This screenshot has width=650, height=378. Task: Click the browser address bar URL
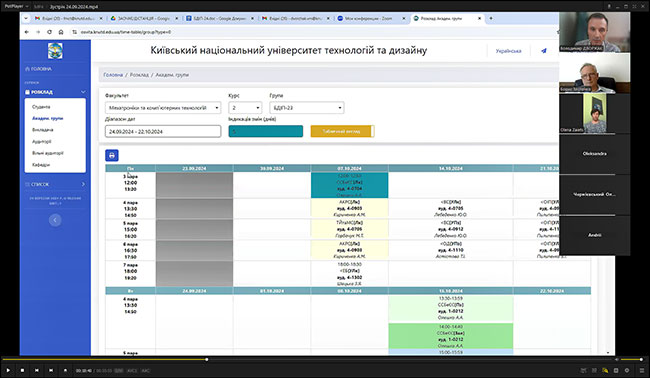126,32
